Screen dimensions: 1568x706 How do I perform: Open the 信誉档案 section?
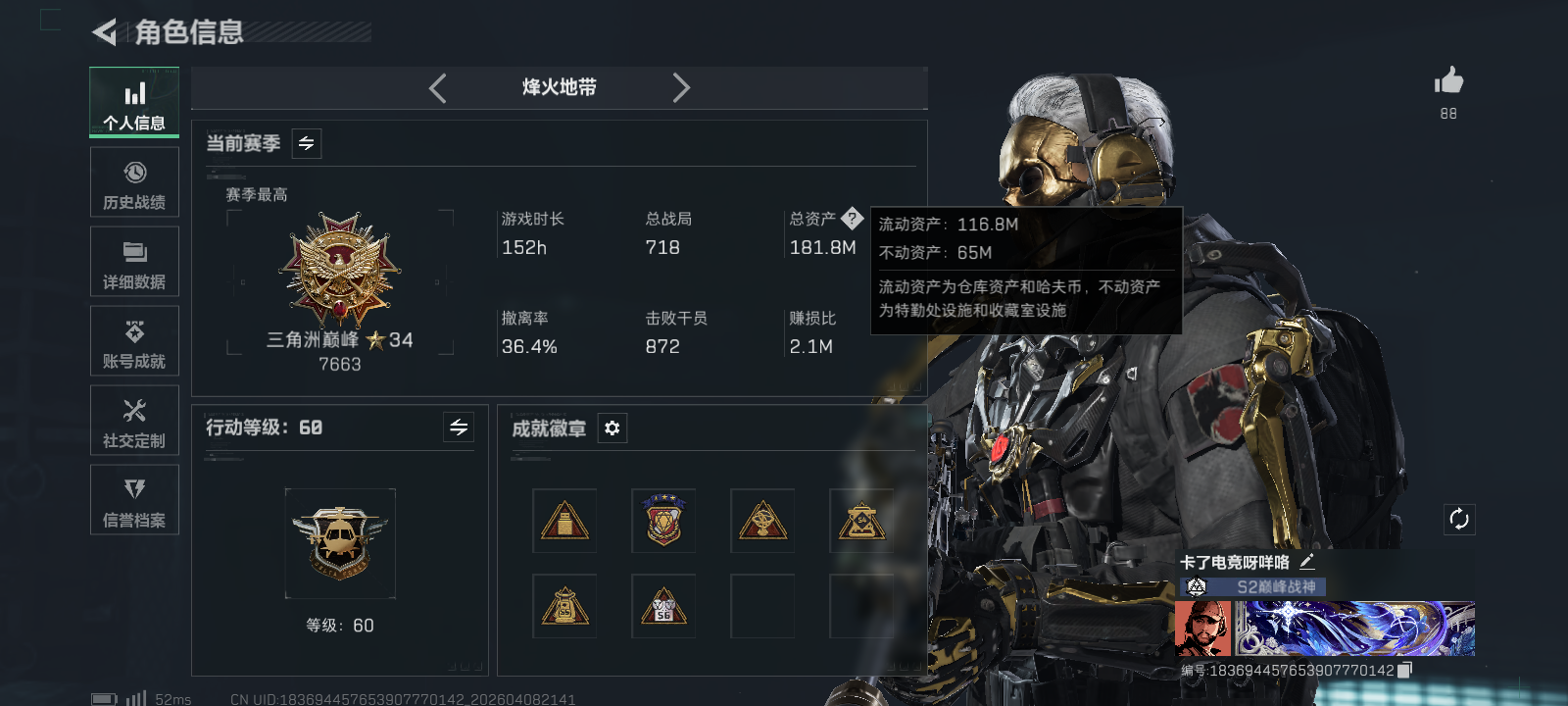(134, 500)
